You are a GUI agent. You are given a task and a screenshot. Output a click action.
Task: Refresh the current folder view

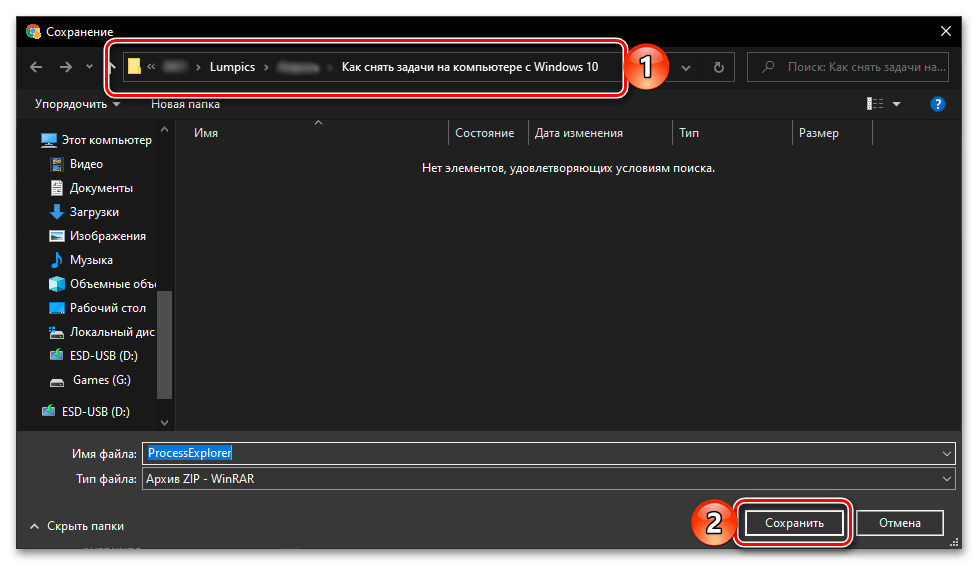click(x=717, y=68)
